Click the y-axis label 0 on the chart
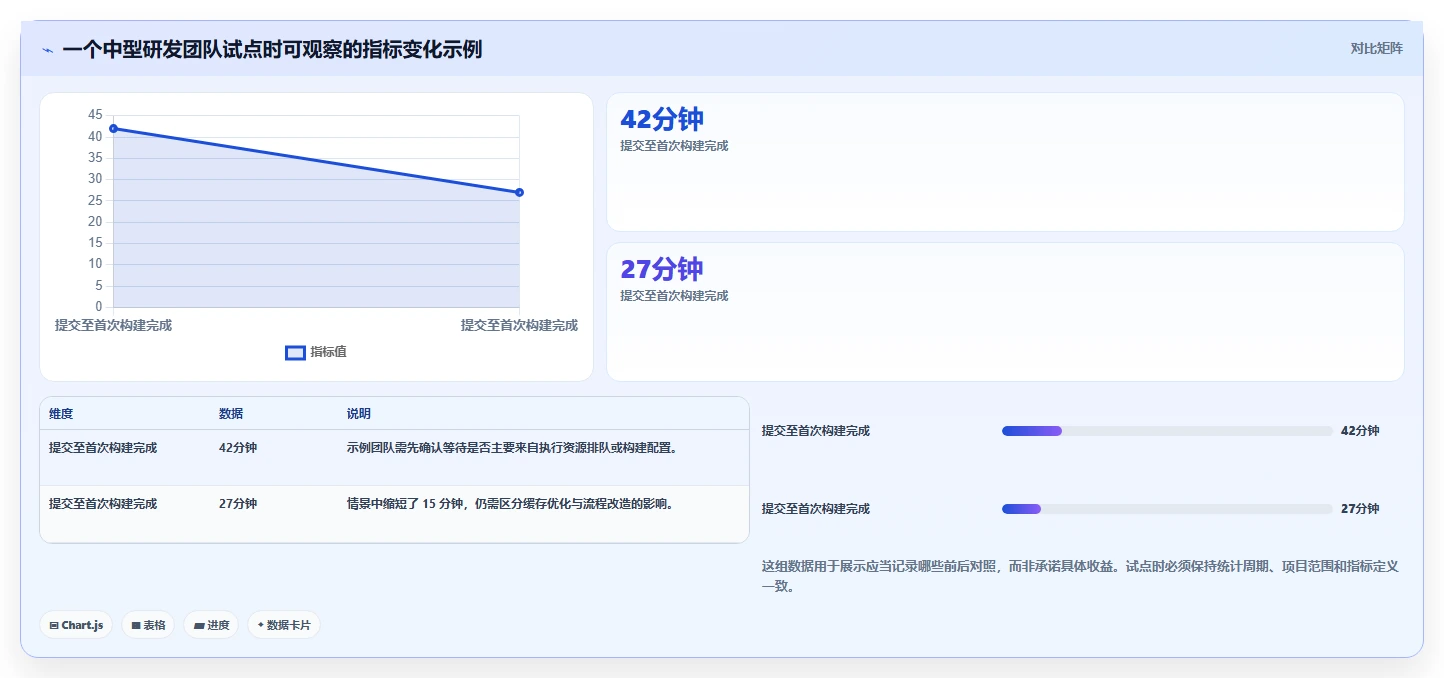The width and height of the screenshot is (1444, 678). coord(99,306)
